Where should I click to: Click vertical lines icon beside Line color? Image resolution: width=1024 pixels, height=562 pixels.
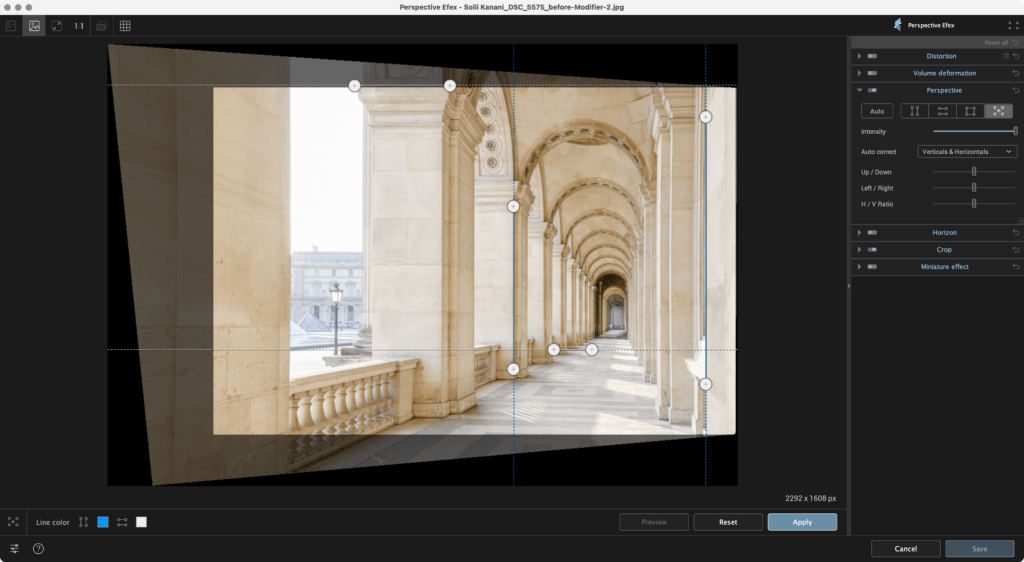[84, 522]
